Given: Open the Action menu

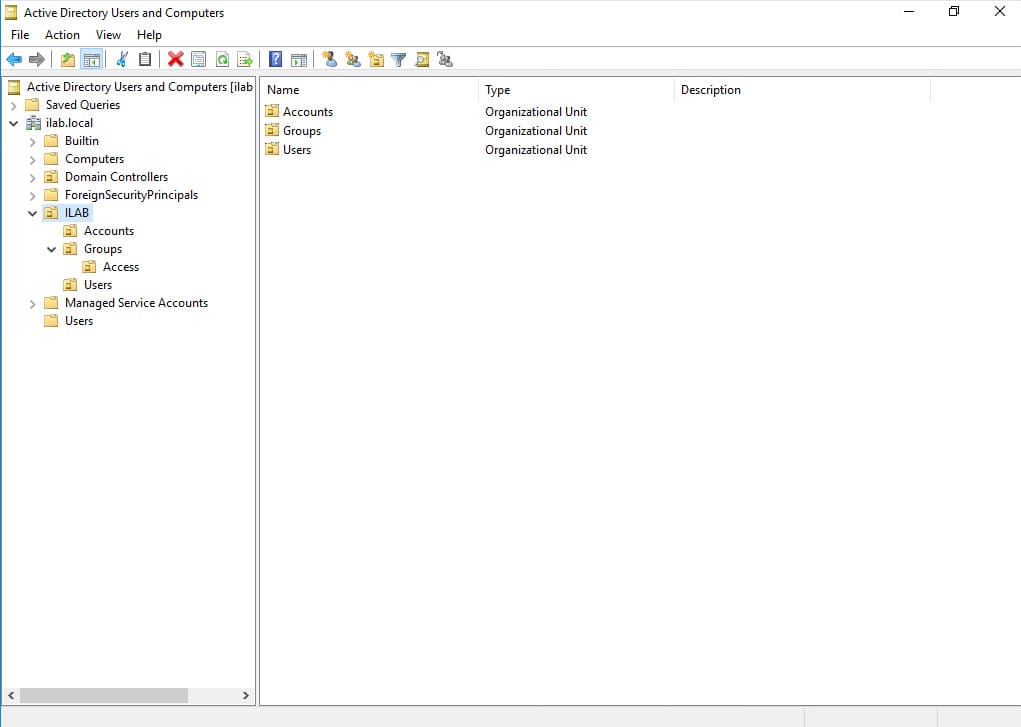Looking at the screenshot, I should tap(62, 35).
